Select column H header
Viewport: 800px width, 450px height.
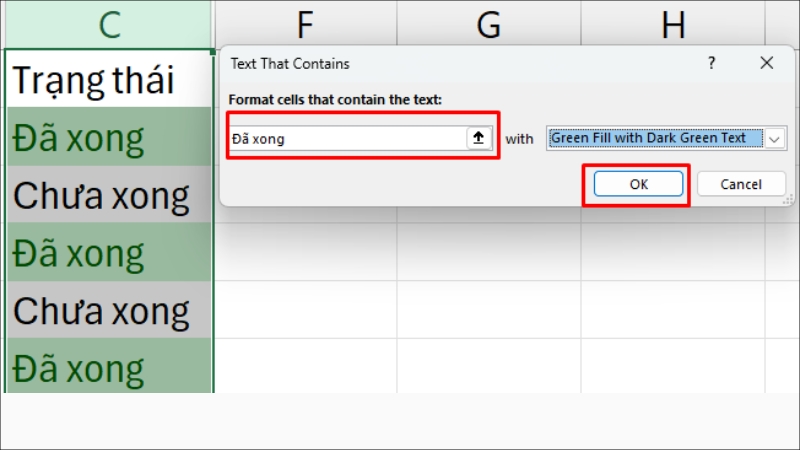[673, 24]
